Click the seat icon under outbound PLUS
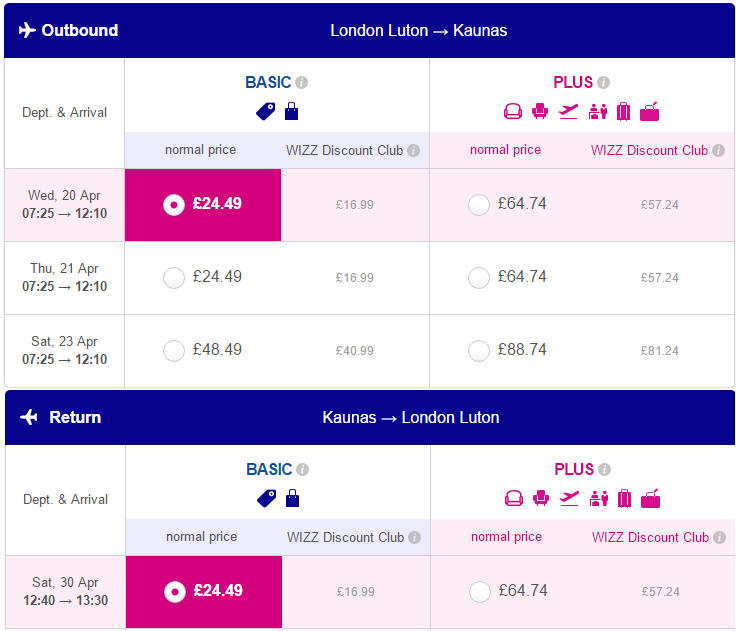 540,112
